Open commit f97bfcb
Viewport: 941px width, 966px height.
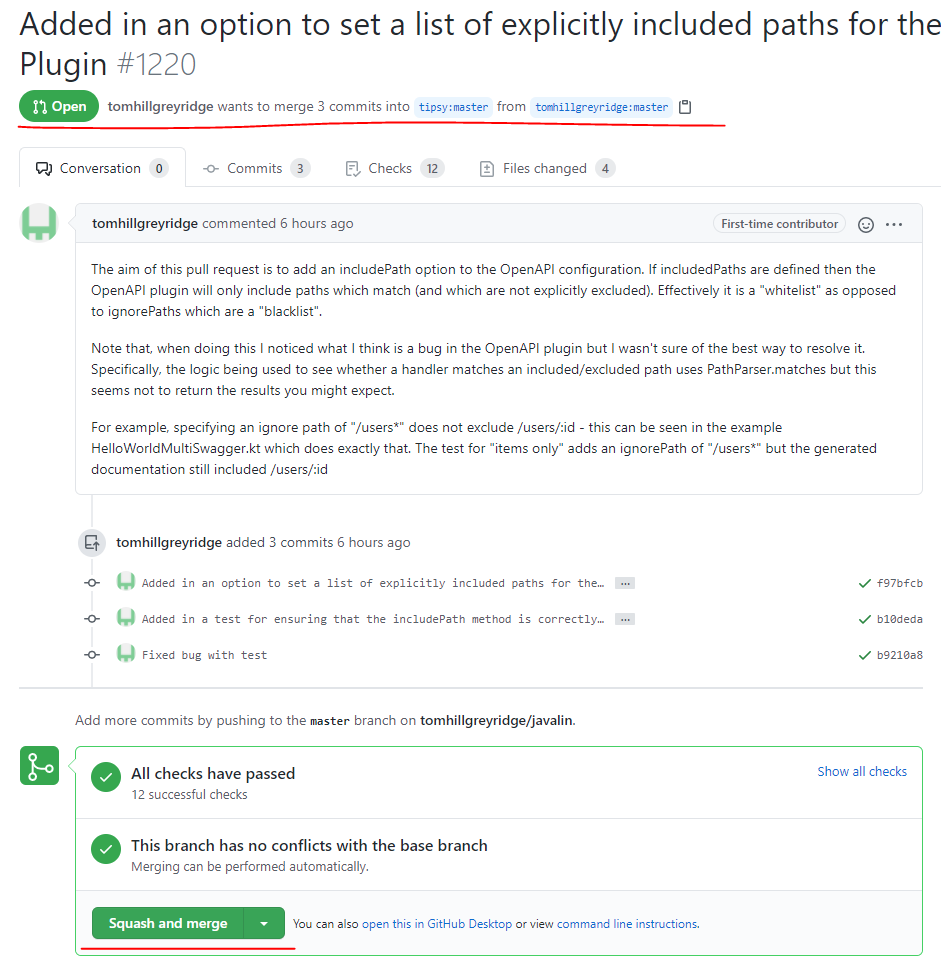click(900, 583)
